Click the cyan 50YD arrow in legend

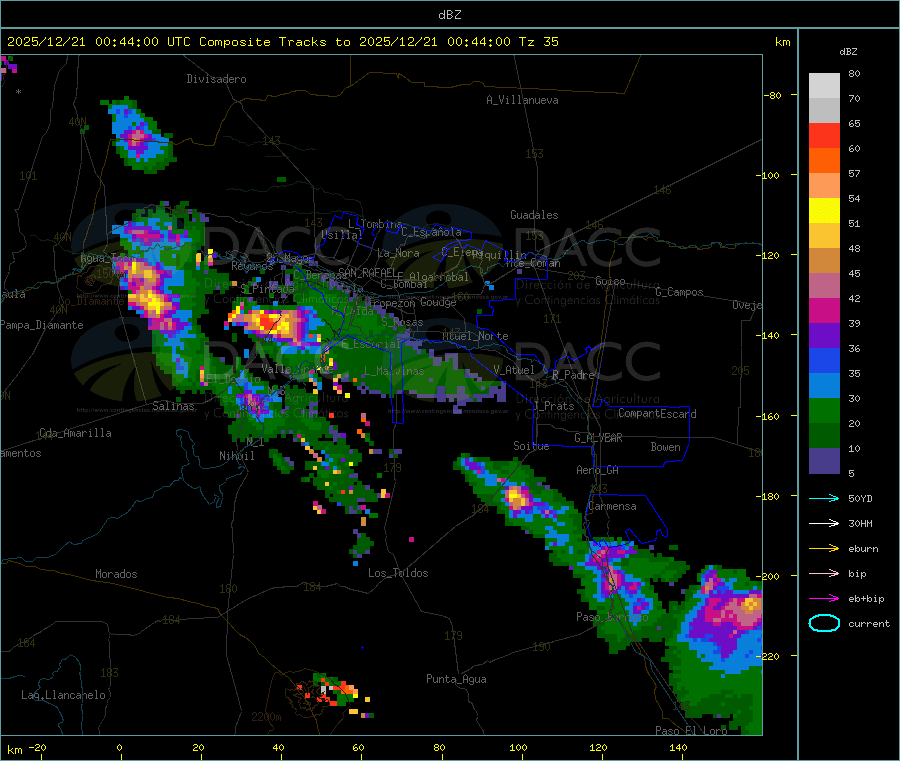point(824,498)
